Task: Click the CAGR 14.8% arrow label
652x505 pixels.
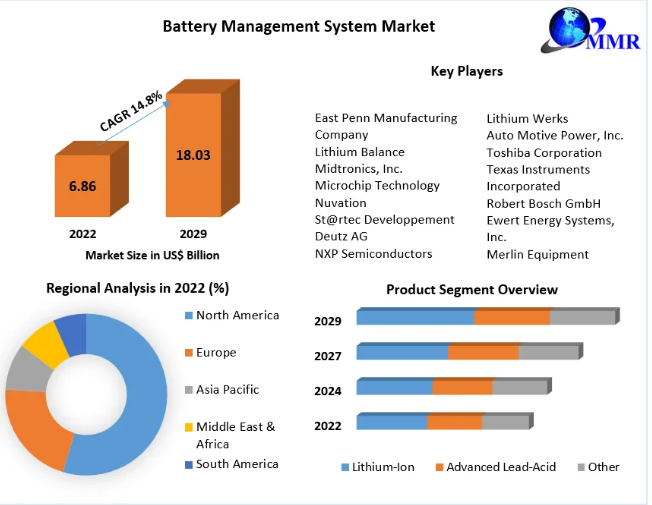Action: (131, 110)
